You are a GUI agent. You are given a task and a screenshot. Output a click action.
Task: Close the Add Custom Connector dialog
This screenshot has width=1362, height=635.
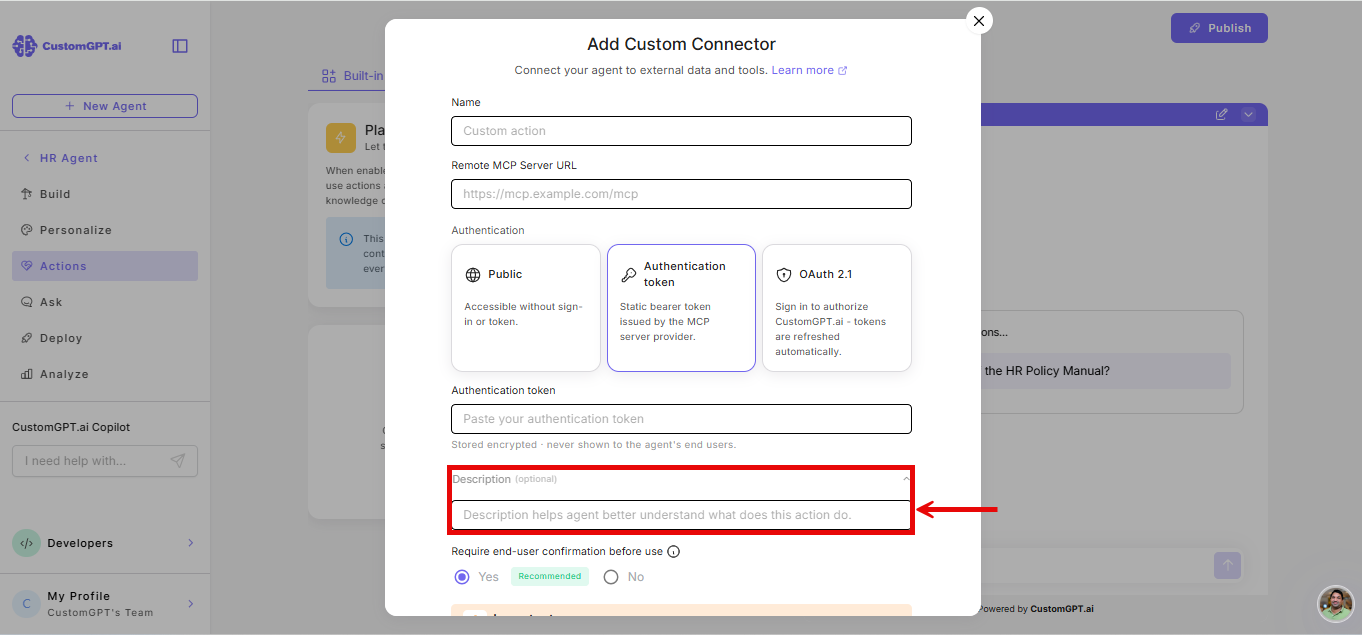point(979,21)
